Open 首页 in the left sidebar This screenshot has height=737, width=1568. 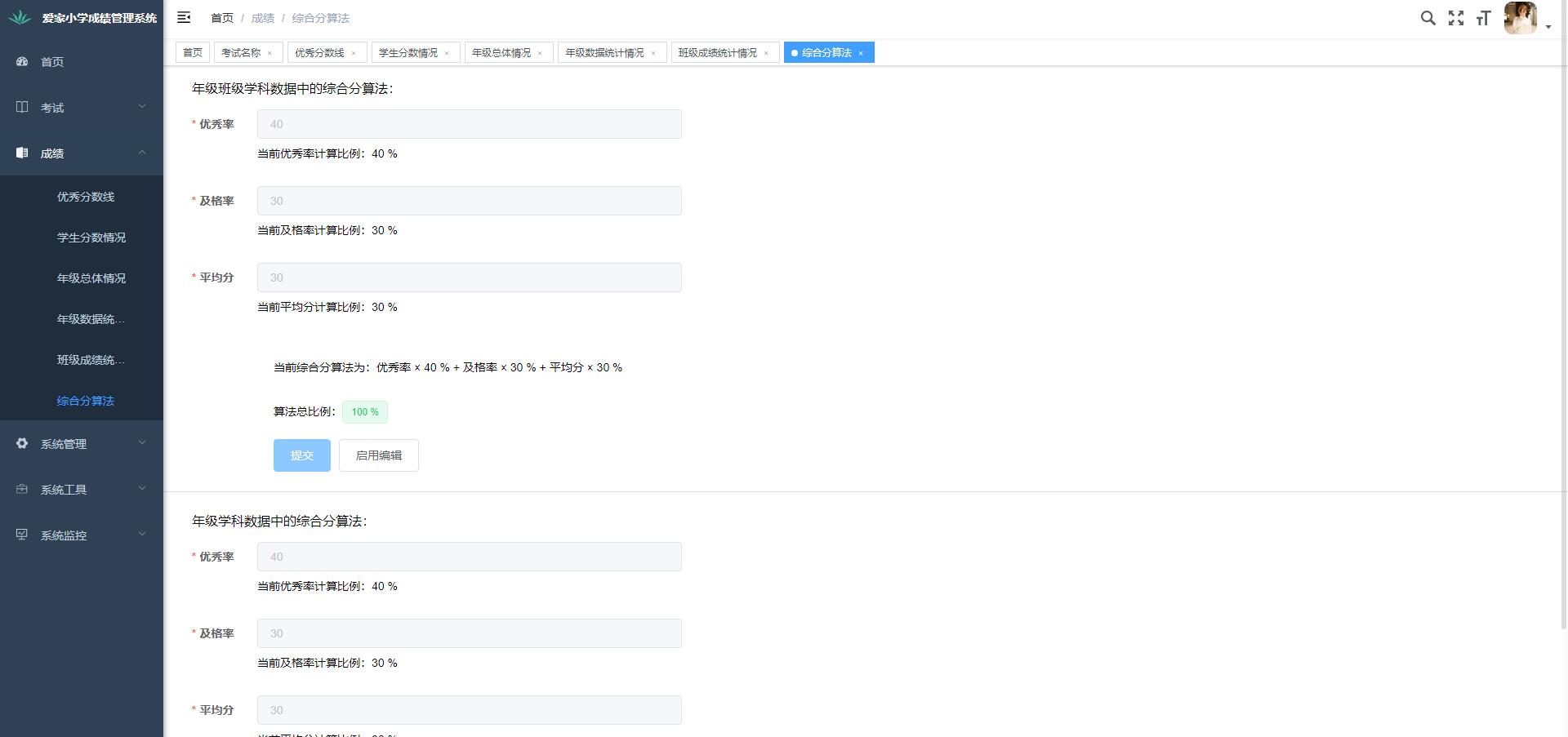[x=82, y=61]
